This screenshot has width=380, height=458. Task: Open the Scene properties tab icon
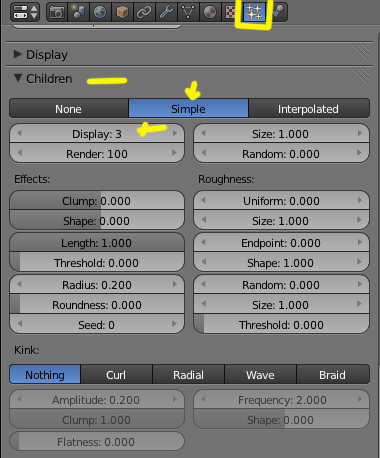click(79, 12)
